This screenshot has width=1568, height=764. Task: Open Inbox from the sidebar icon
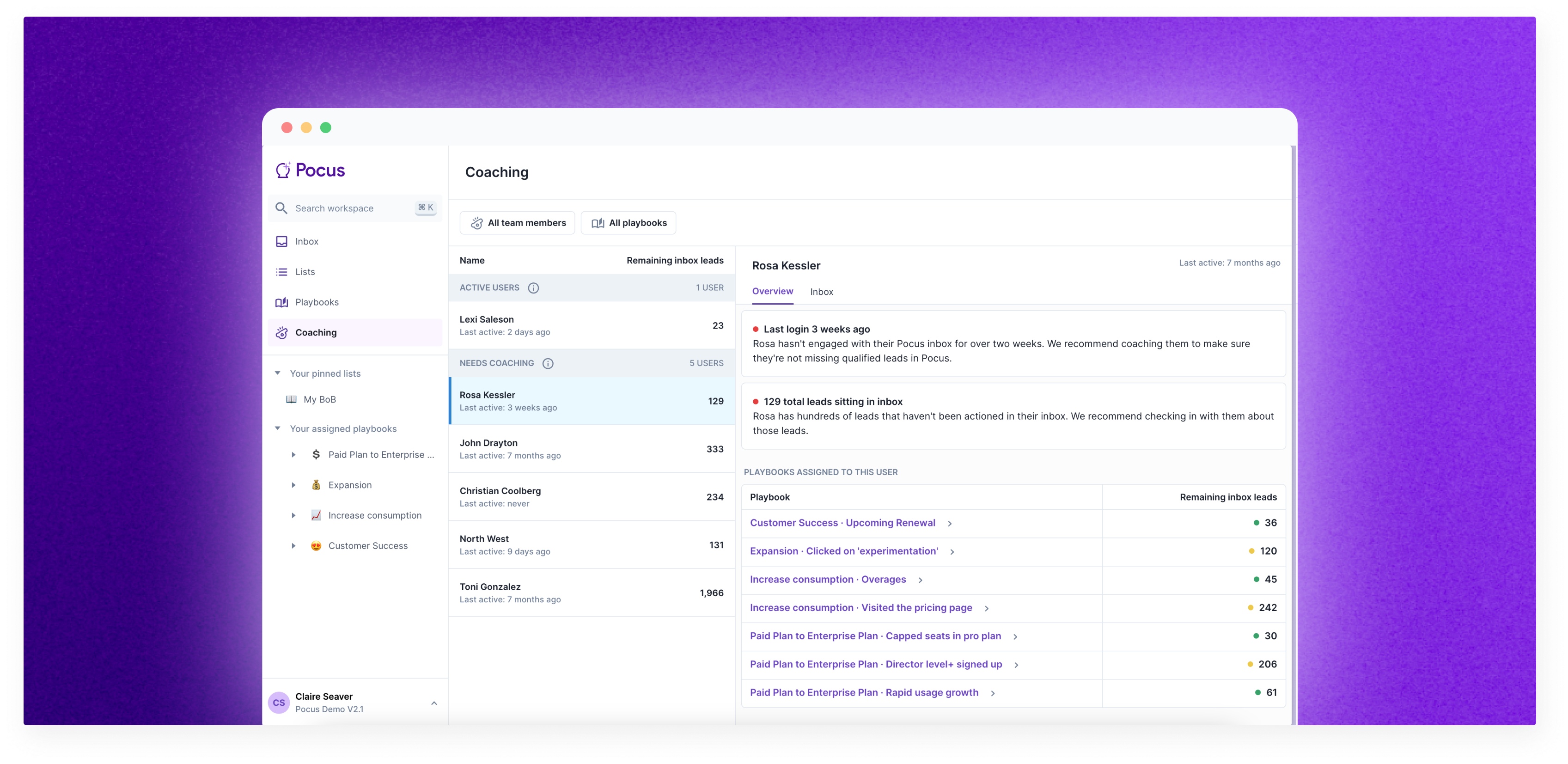281,242
